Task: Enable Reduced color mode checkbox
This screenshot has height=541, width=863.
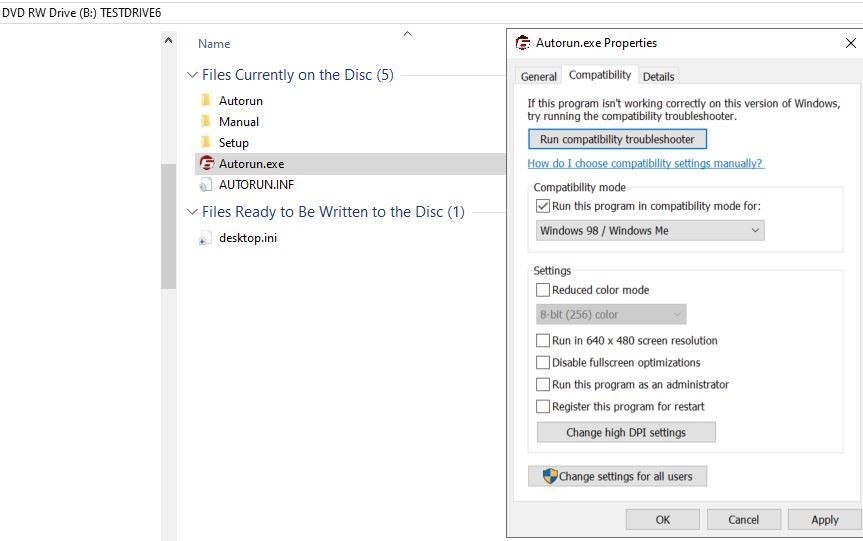Action: tap(543, 289)
